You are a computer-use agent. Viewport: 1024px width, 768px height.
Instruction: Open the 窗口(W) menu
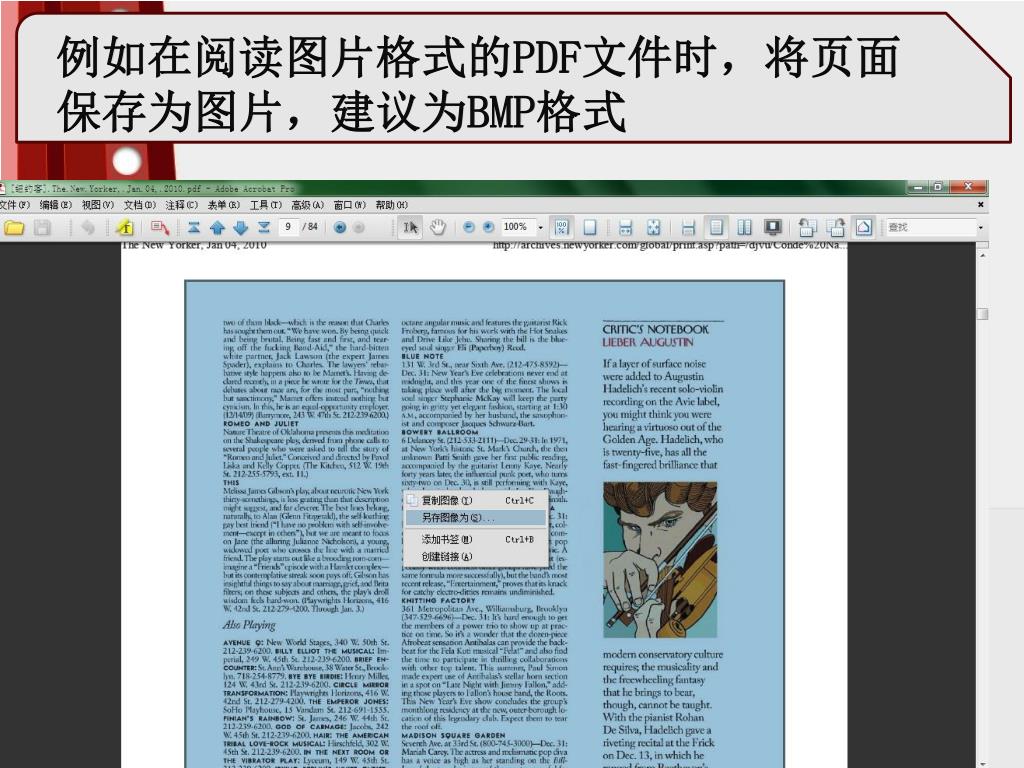point(350,205)
